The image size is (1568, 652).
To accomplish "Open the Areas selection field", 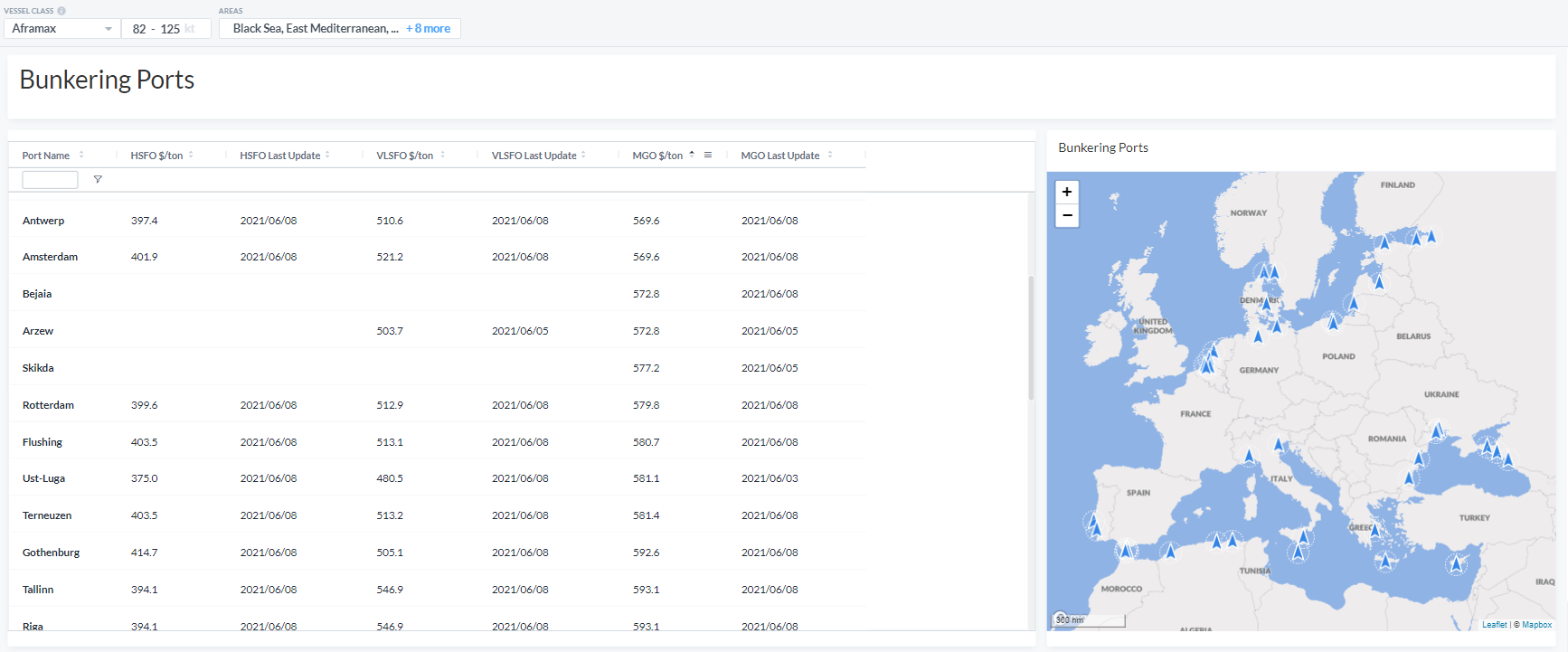I will (x=340, y=29).
